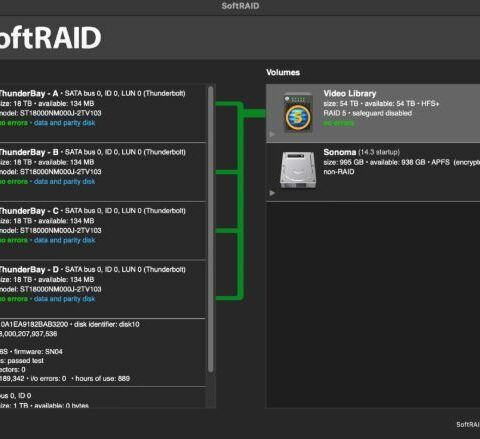Click the Sonoma volume name
The width and height of the screenshot is (480, 439).
(340, 152)
